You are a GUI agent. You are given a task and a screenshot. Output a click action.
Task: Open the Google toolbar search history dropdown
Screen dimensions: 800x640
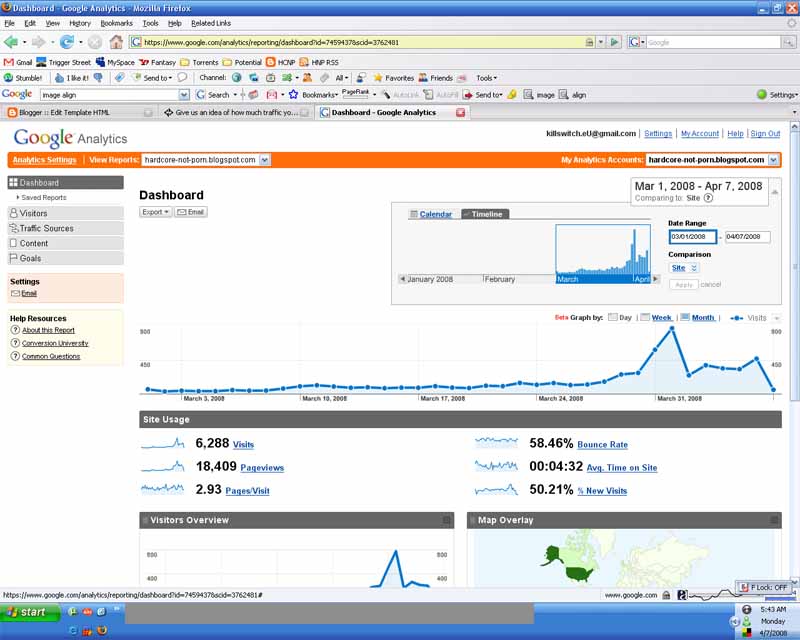[x=184, y=95]
